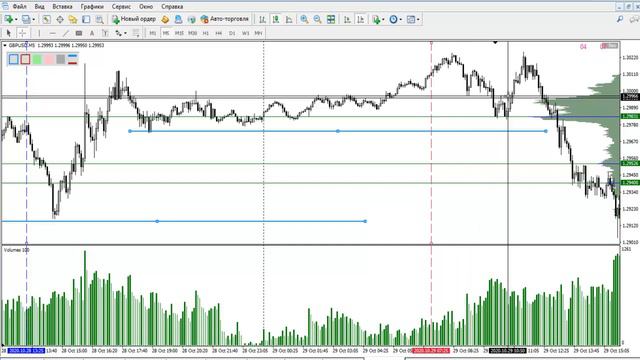Select the text label 'T' tool

click(105, 33)
